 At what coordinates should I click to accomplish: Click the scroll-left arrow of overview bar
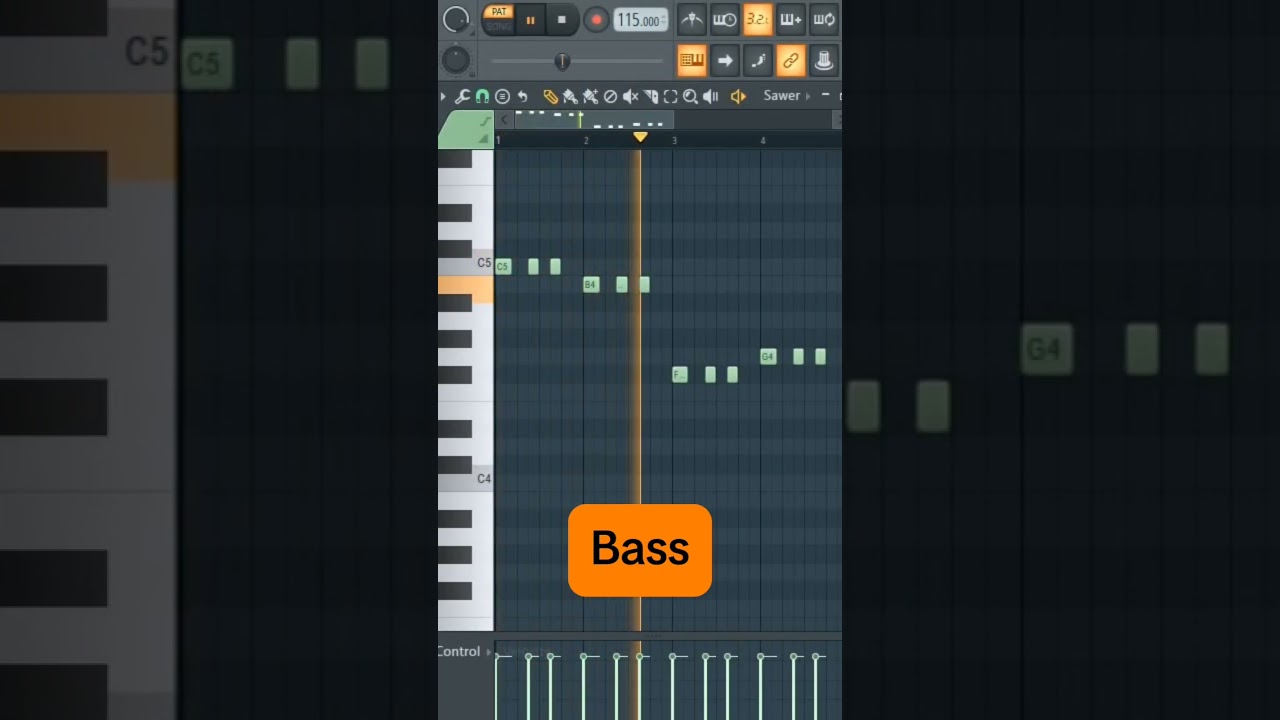tap(504, 120)
